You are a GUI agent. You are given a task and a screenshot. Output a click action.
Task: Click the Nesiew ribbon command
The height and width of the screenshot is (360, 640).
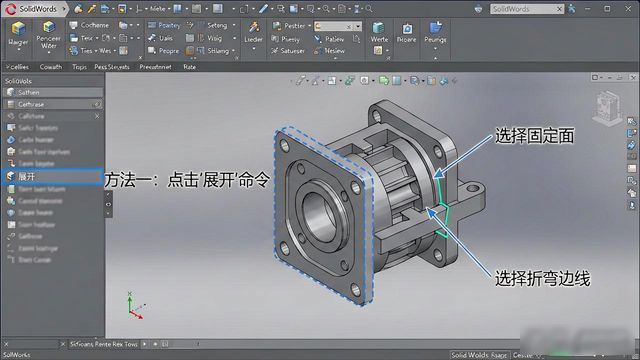[x=329, y=51]
